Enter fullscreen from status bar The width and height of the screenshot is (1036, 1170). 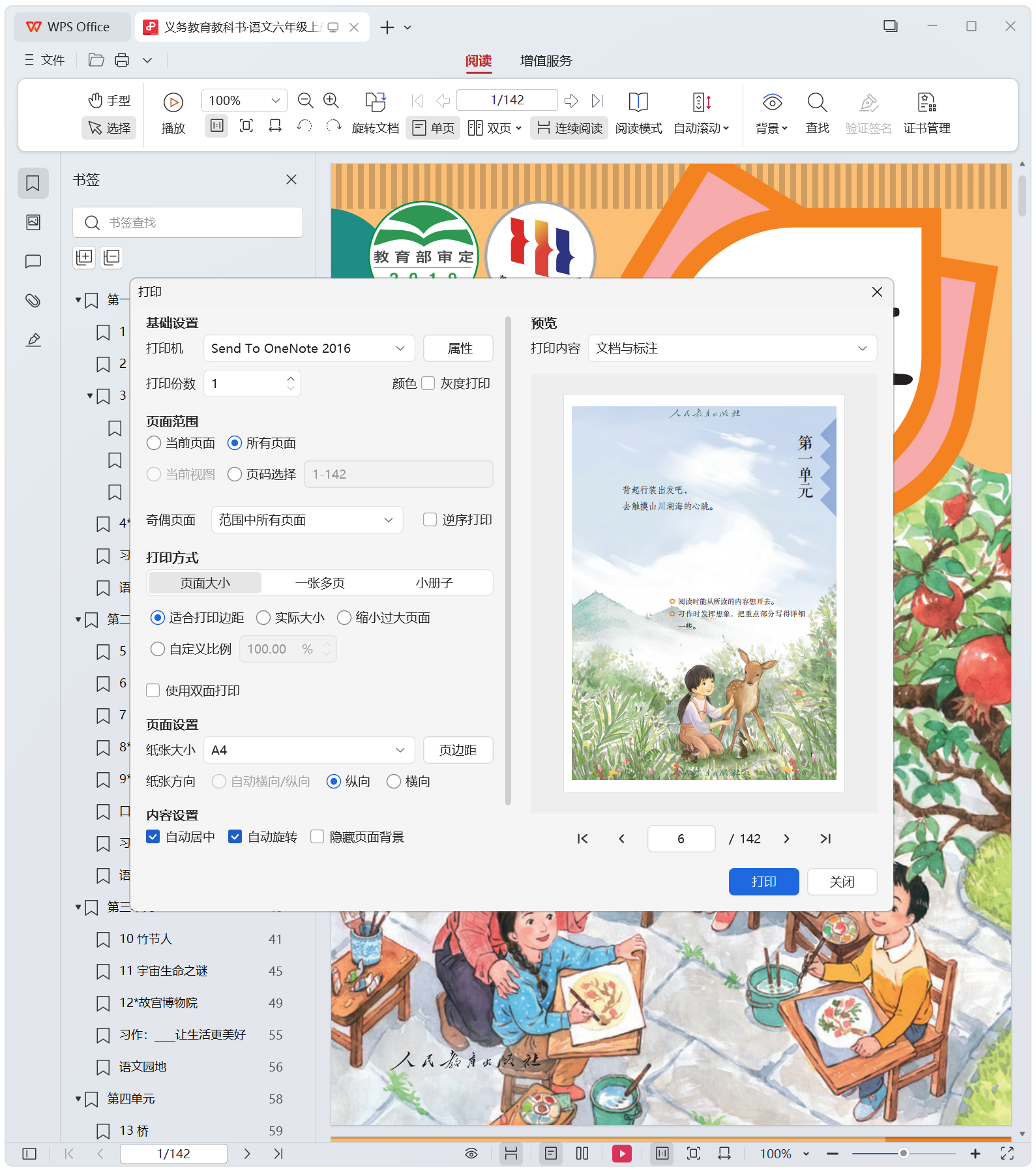(1007, 1154)
